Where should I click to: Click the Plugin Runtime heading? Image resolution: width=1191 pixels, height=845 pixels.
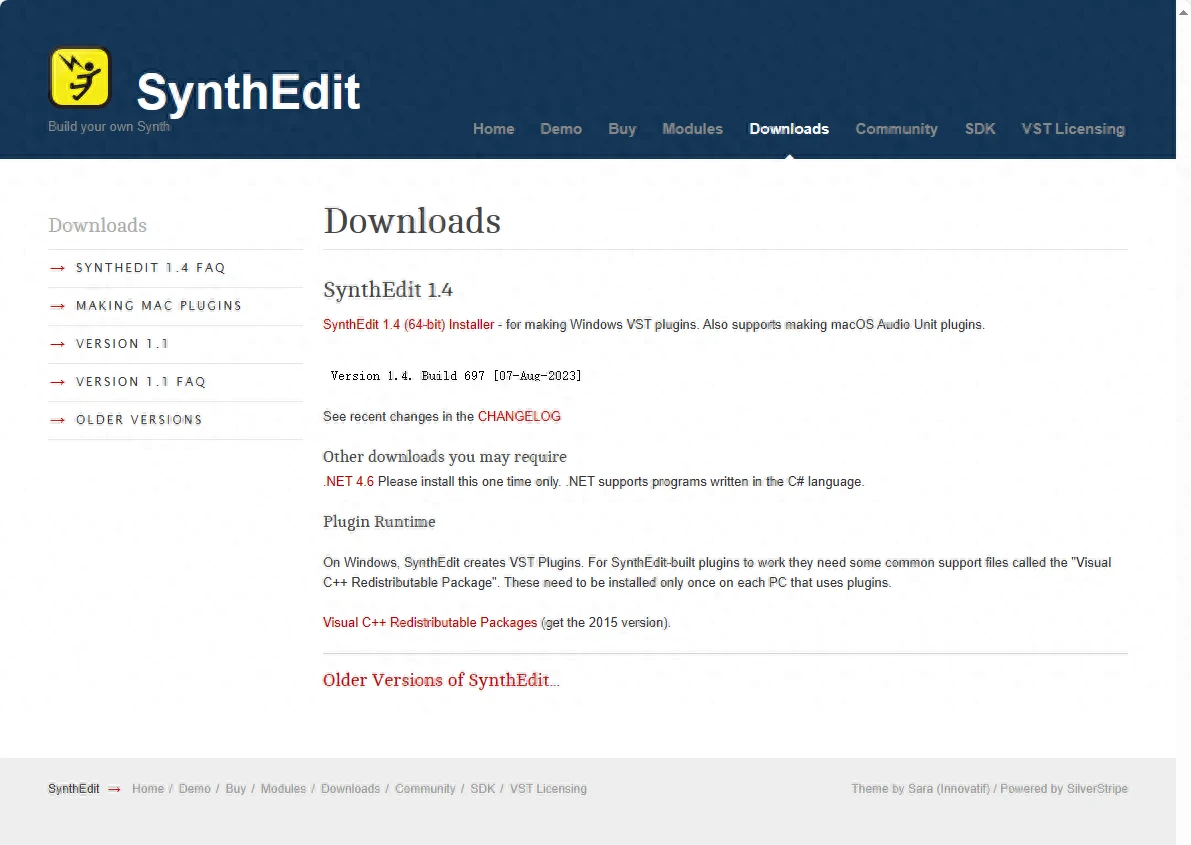point(379,522)
